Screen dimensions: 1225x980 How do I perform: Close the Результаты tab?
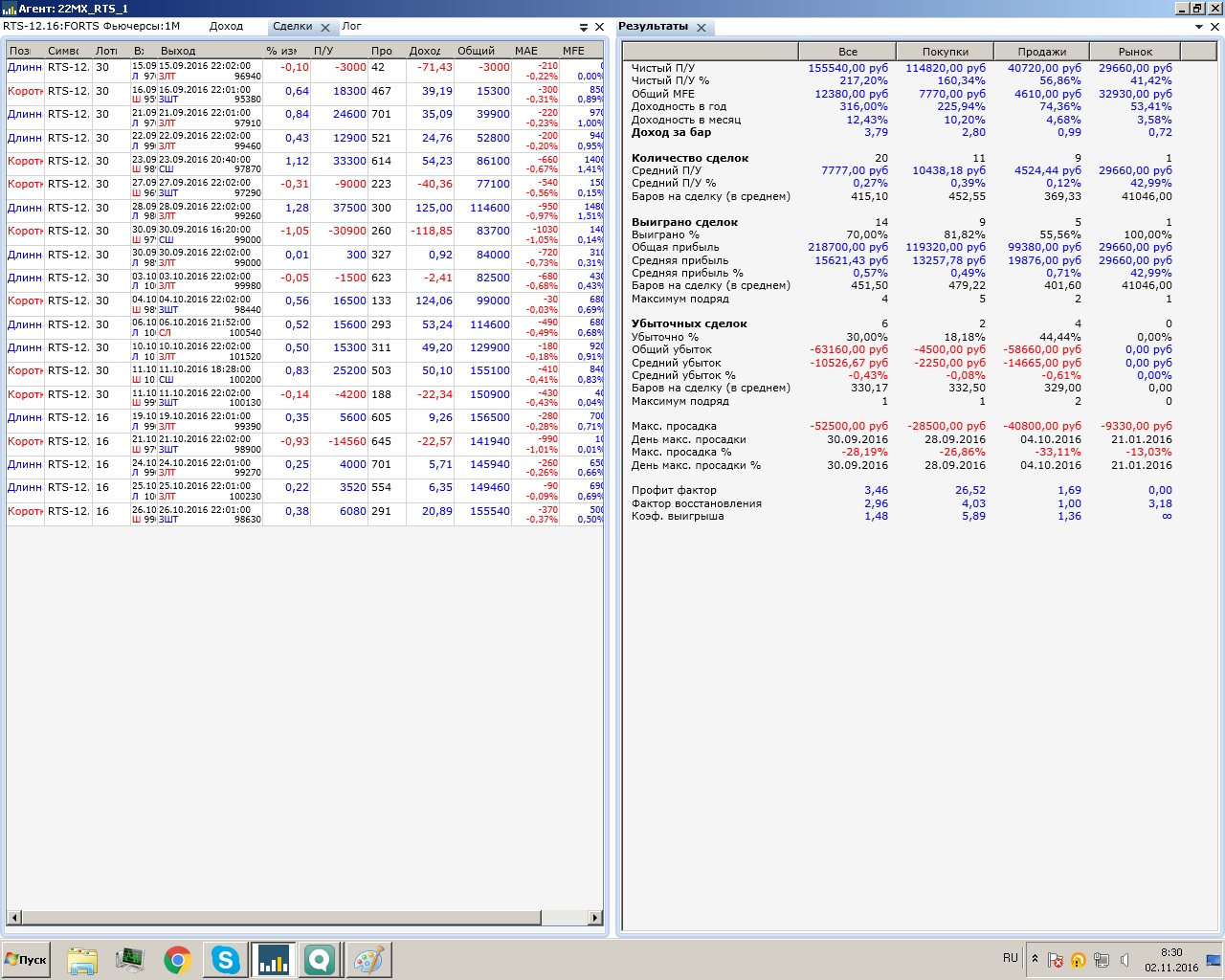pyautogui.click(x=701, y=28)
